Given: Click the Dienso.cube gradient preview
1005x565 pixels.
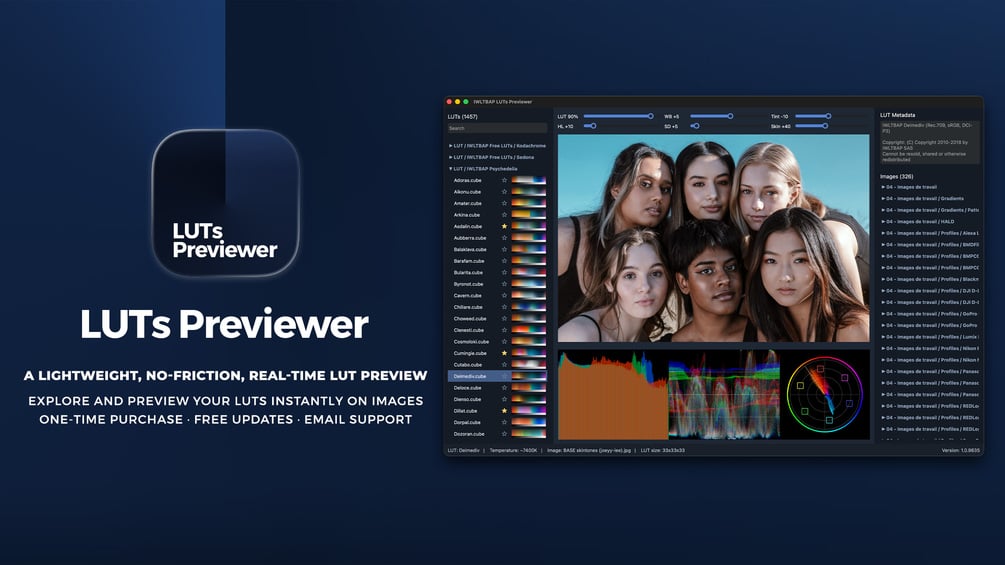Looking at the screenshot, I should coord(529,400).
